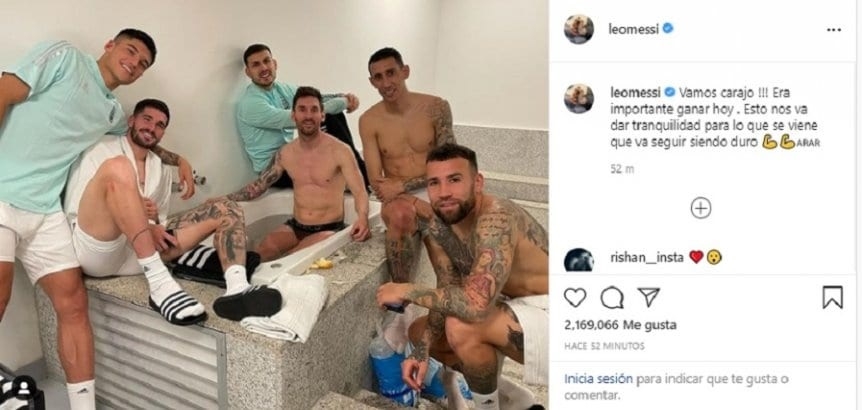This screenshot has height=410, width=862.
Task: Click the HACE 52 MINUTOS timestamp
Action: tap(604, 346)
